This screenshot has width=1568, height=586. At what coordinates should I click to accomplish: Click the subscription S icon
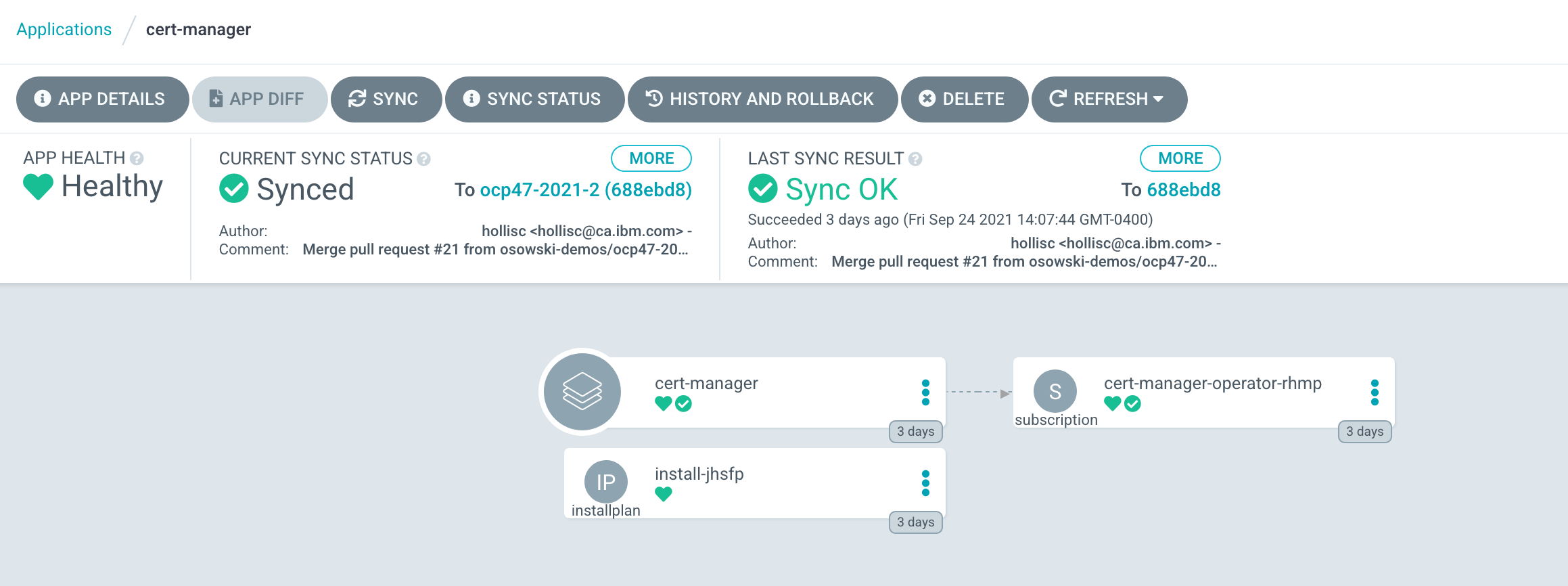point(1055,391)
